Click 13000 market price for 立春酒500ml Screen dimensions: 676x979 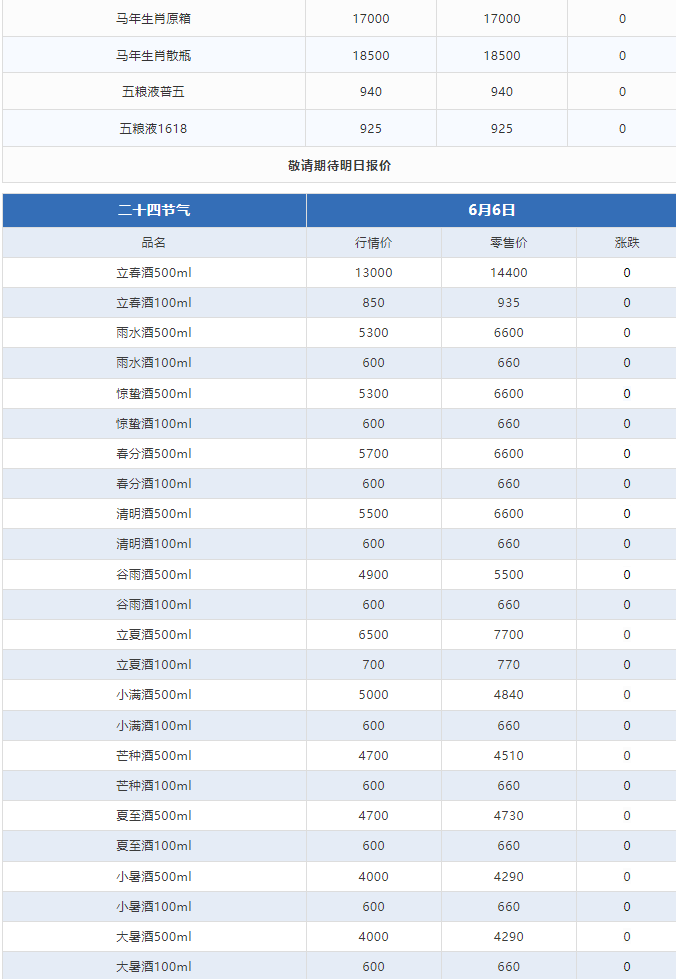click(x=373, y=273)
